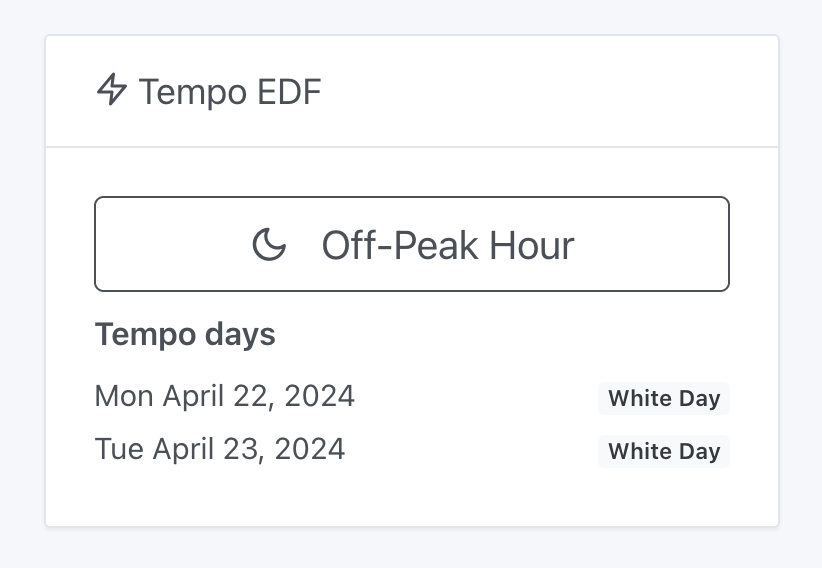Viewport: 822px width, 568px height.
Task: Click the moon icon for Off-Peak Hour
Action: [x=269, y=244]
